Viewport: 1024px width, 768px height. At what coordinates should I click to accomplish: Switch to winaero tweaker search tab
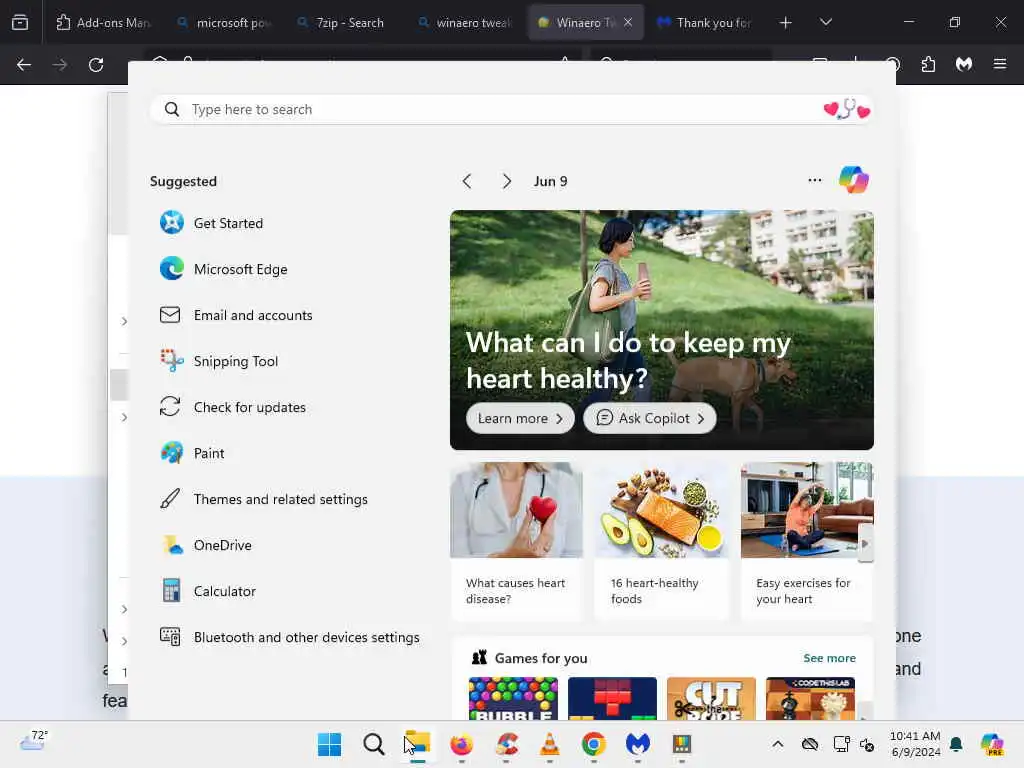coord(464,22)
